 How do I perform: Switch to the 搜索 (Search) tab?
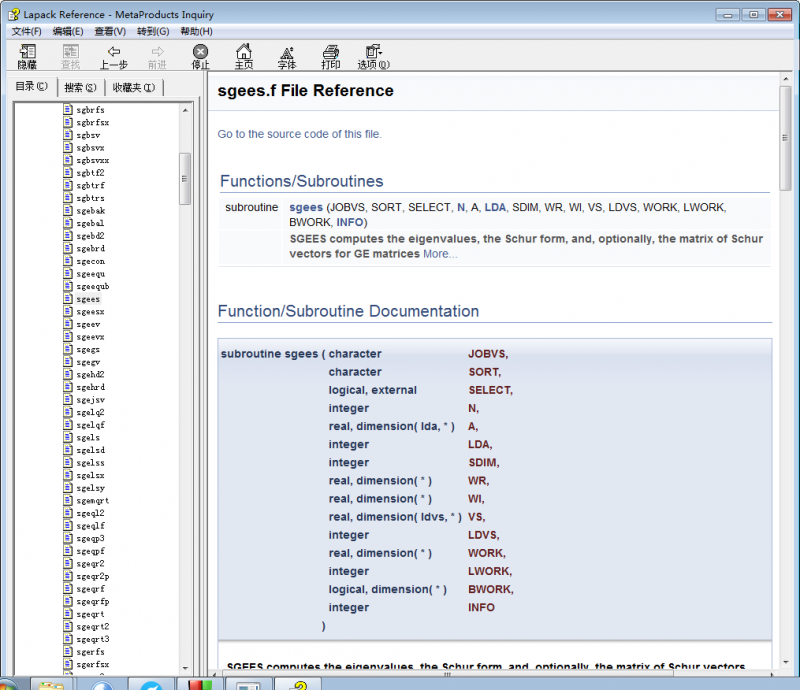tap(81, 87)
